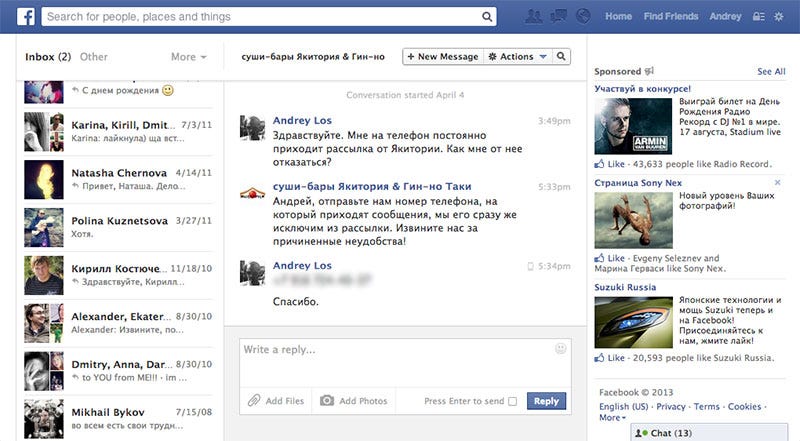Click sponsored megaphone icon
800x441 pixels.
[648, 71]
